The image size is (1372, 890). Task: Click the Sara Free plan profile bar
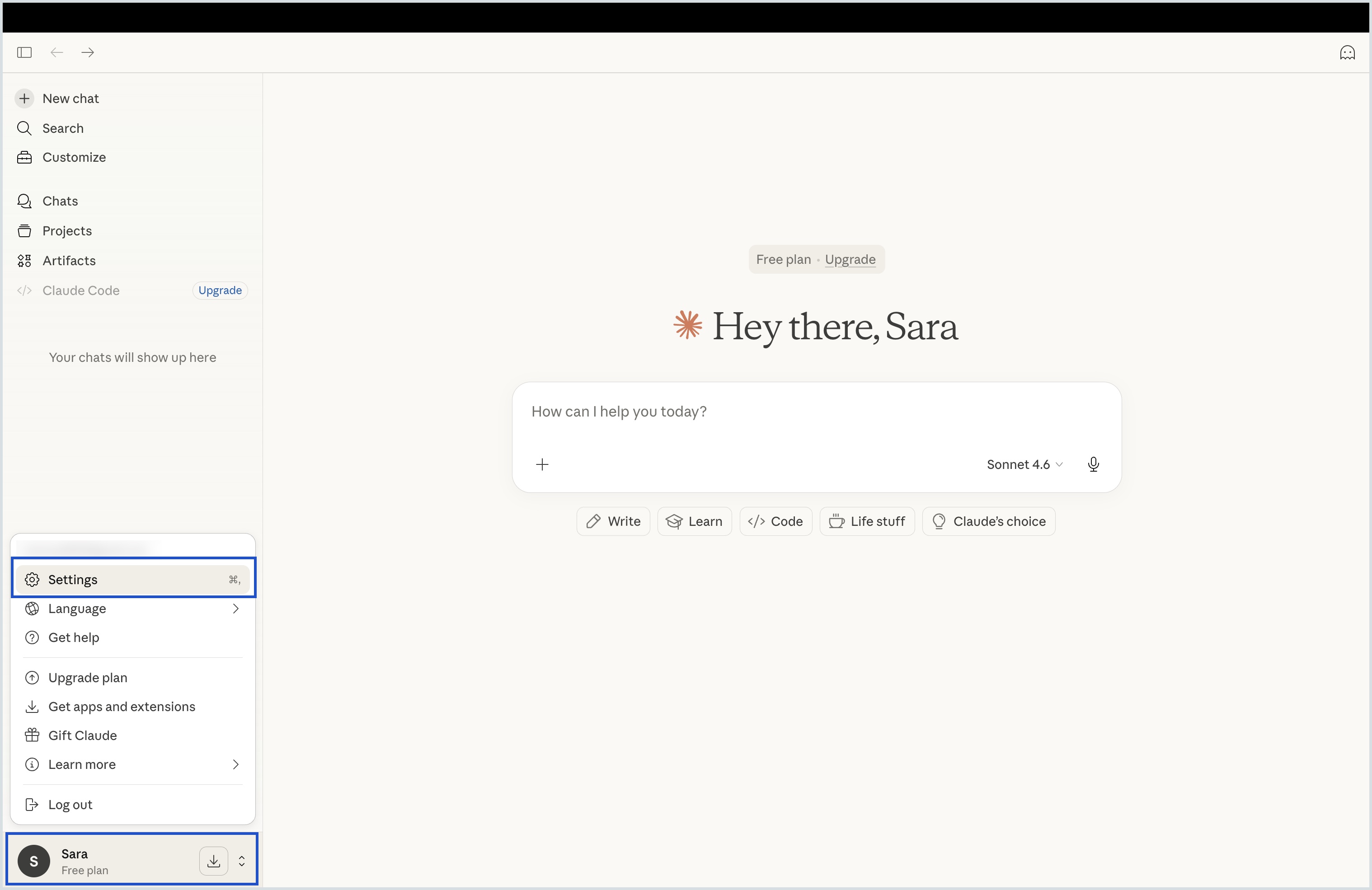tap(132, 859)
